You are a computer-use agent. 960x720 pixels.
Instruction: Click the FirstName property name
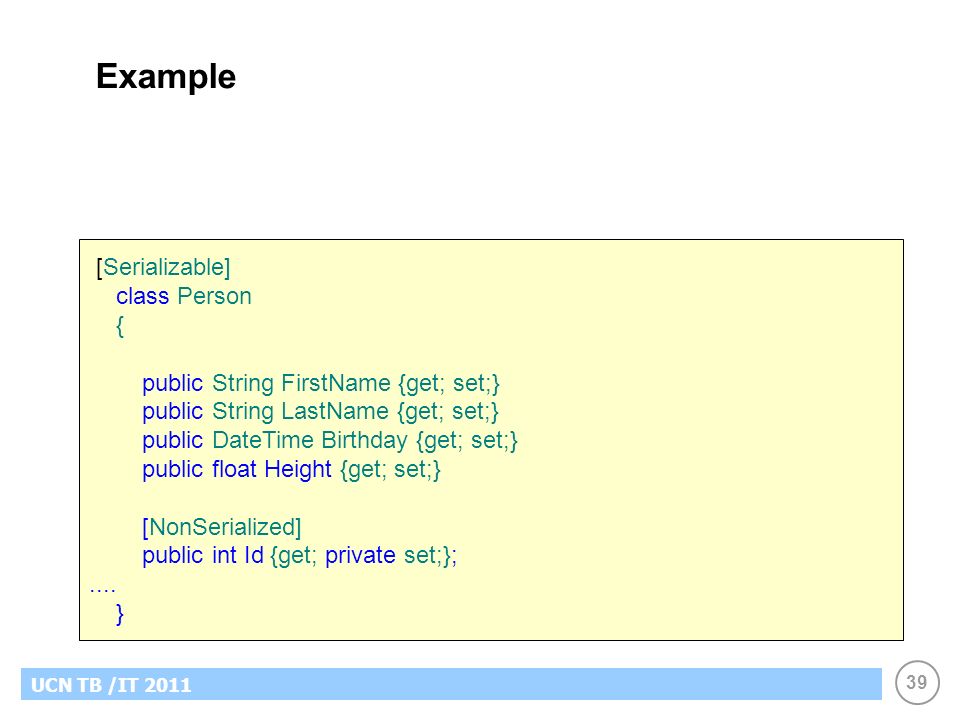point(336,383)
